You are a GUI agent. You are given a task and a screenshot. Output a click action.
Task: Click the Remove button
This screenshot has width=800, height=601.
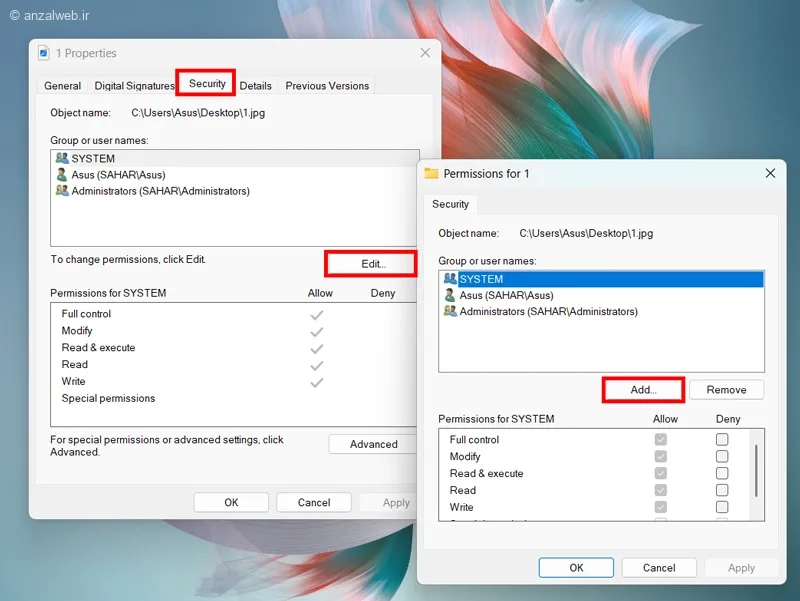[727, 390]
